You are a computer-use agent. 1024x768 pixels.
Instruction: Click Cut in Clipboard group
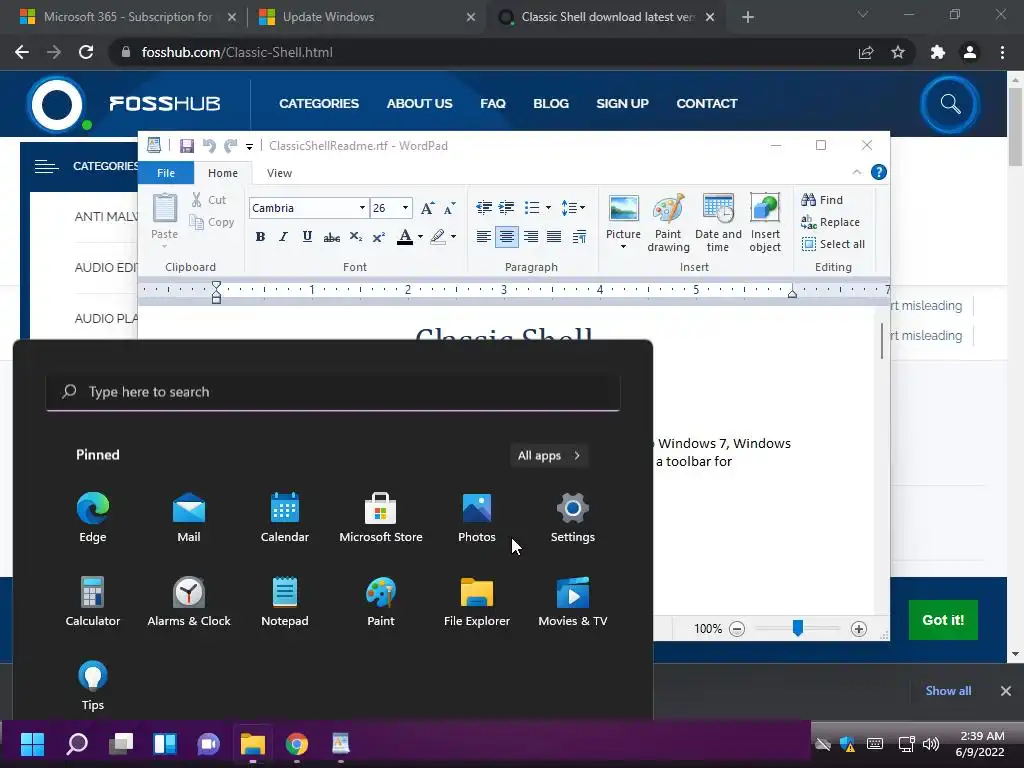click(209, 200)
